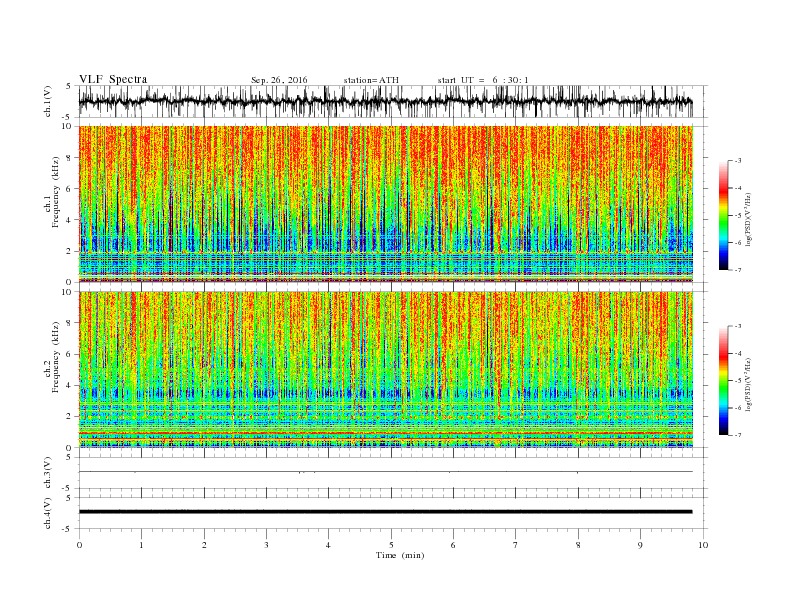
Task: Click the -3 label on ch.1 color bar
Action: [x=738, y=161]
